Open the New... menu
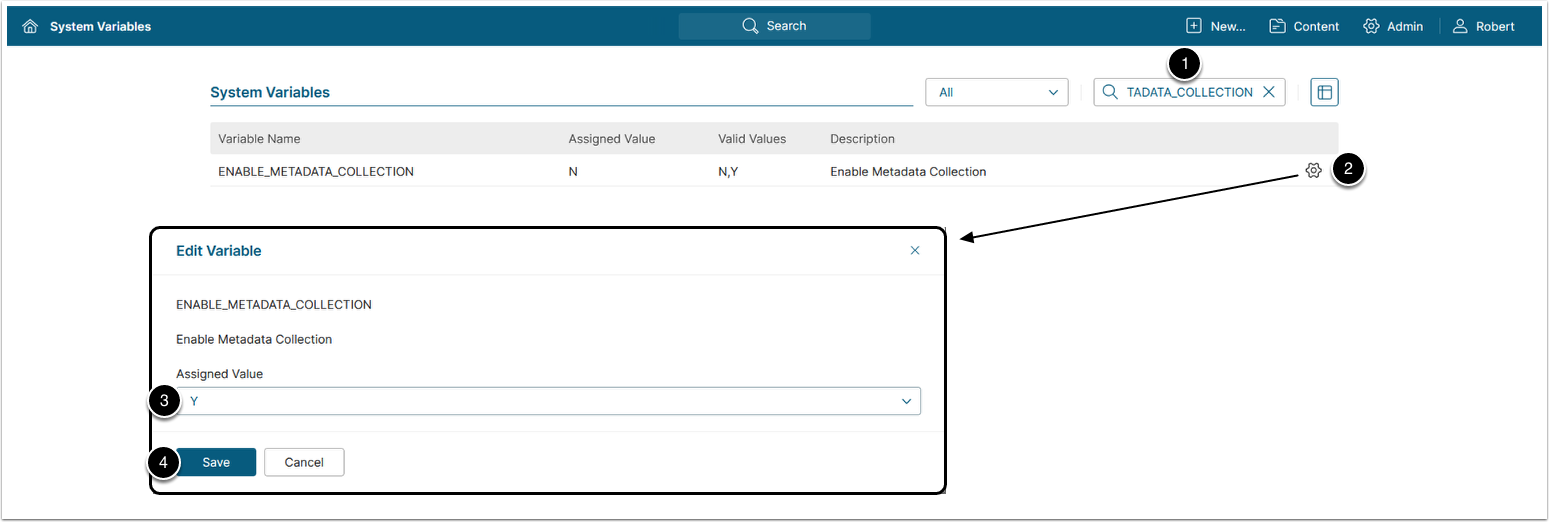 click(1215, 26)
